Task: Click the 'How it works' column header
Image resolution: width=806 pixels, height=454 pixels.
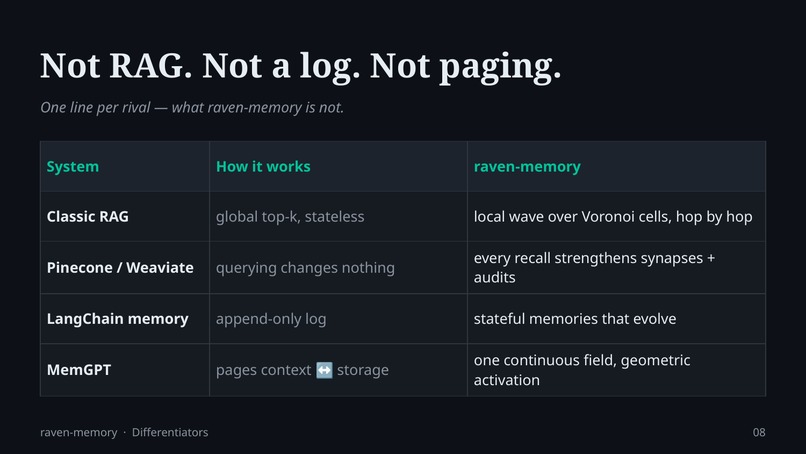Action: [x=263, y=167]
